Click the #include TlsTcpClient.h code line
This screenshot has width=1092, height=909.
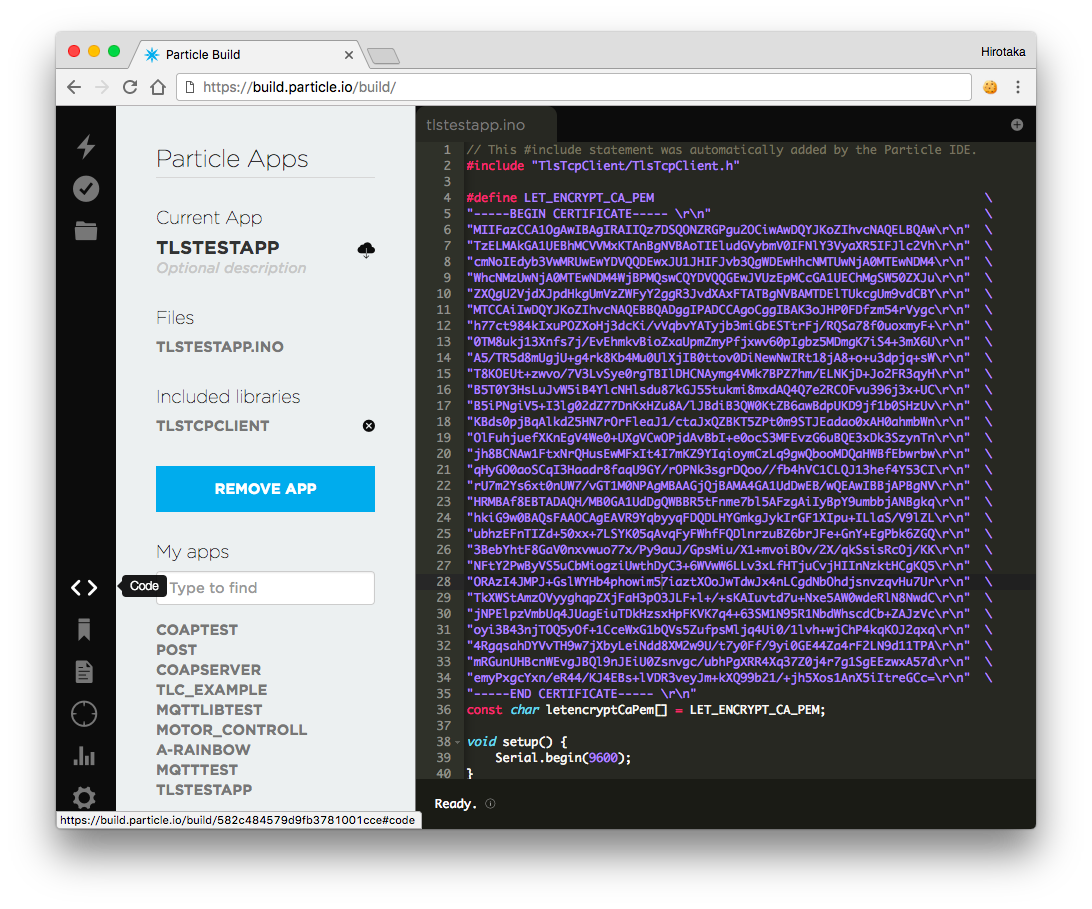coord(603,166)
